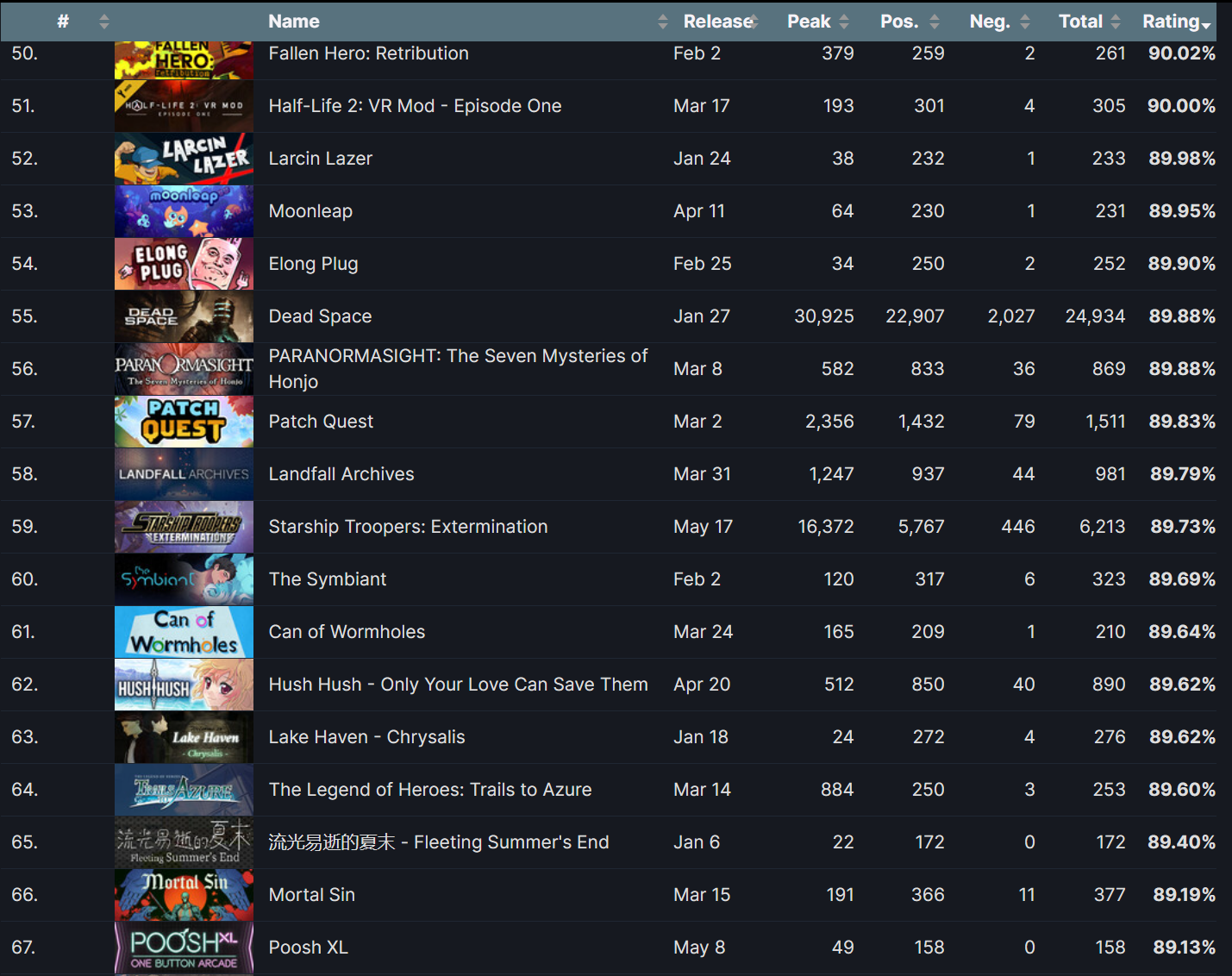Sort by the # column arrows

[104, 22]
